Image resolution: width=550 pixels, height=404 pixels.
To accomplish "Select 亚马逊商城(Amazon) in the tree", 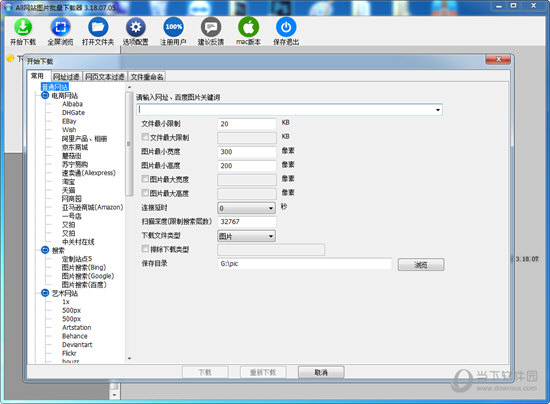I will click(92, 207).
